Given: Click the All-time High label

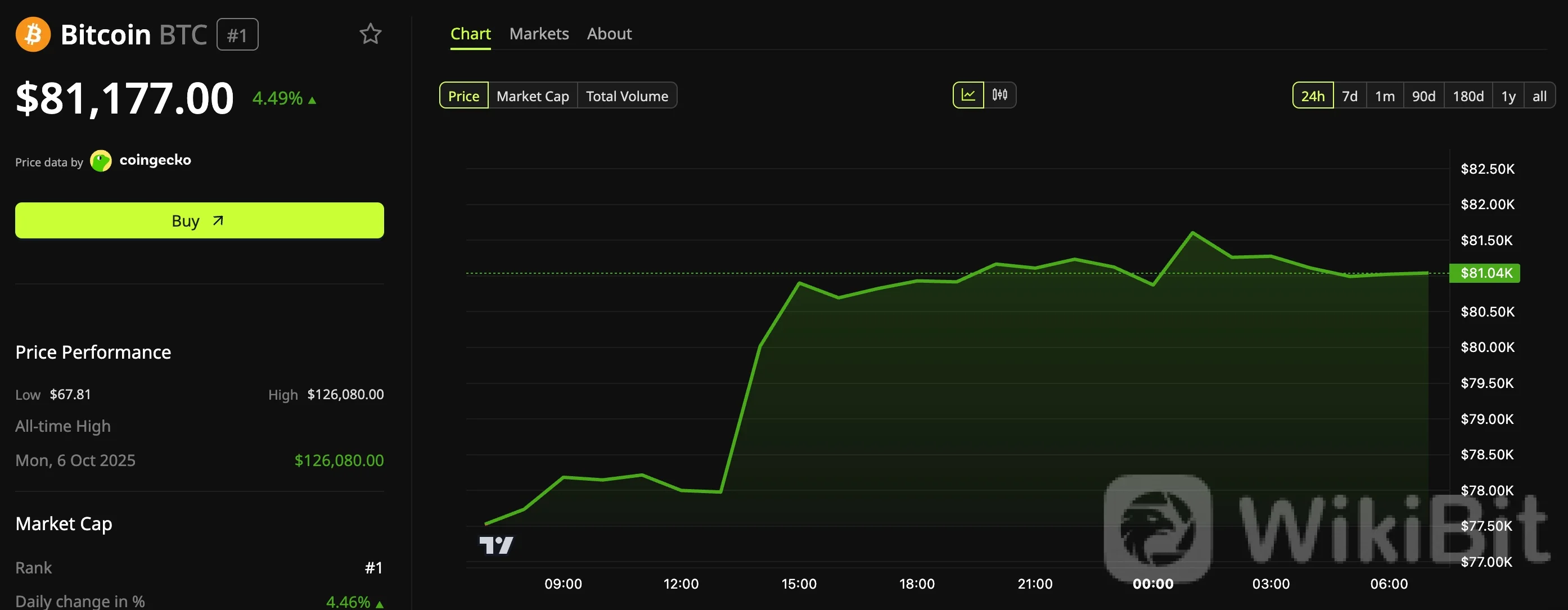Looking at the screenshot, I should pos(64,426).
